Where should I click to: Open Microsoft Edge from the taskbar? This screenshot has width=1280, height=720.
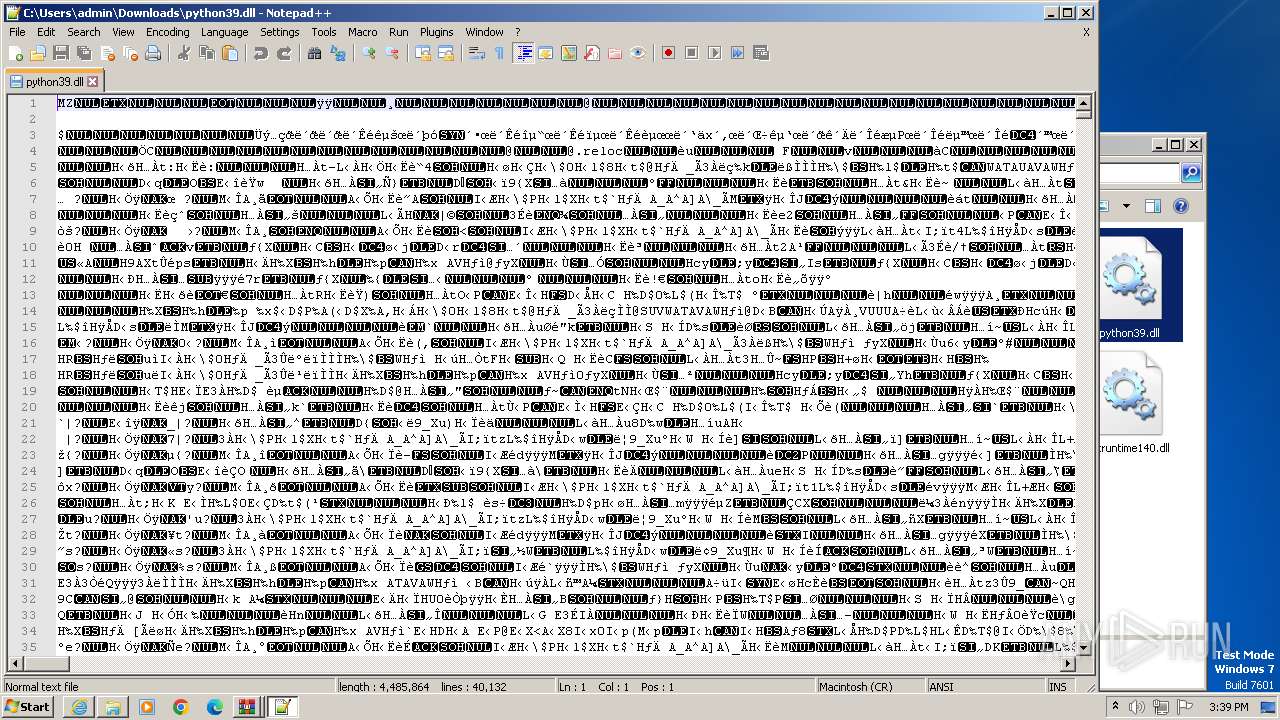click(214, 707)
